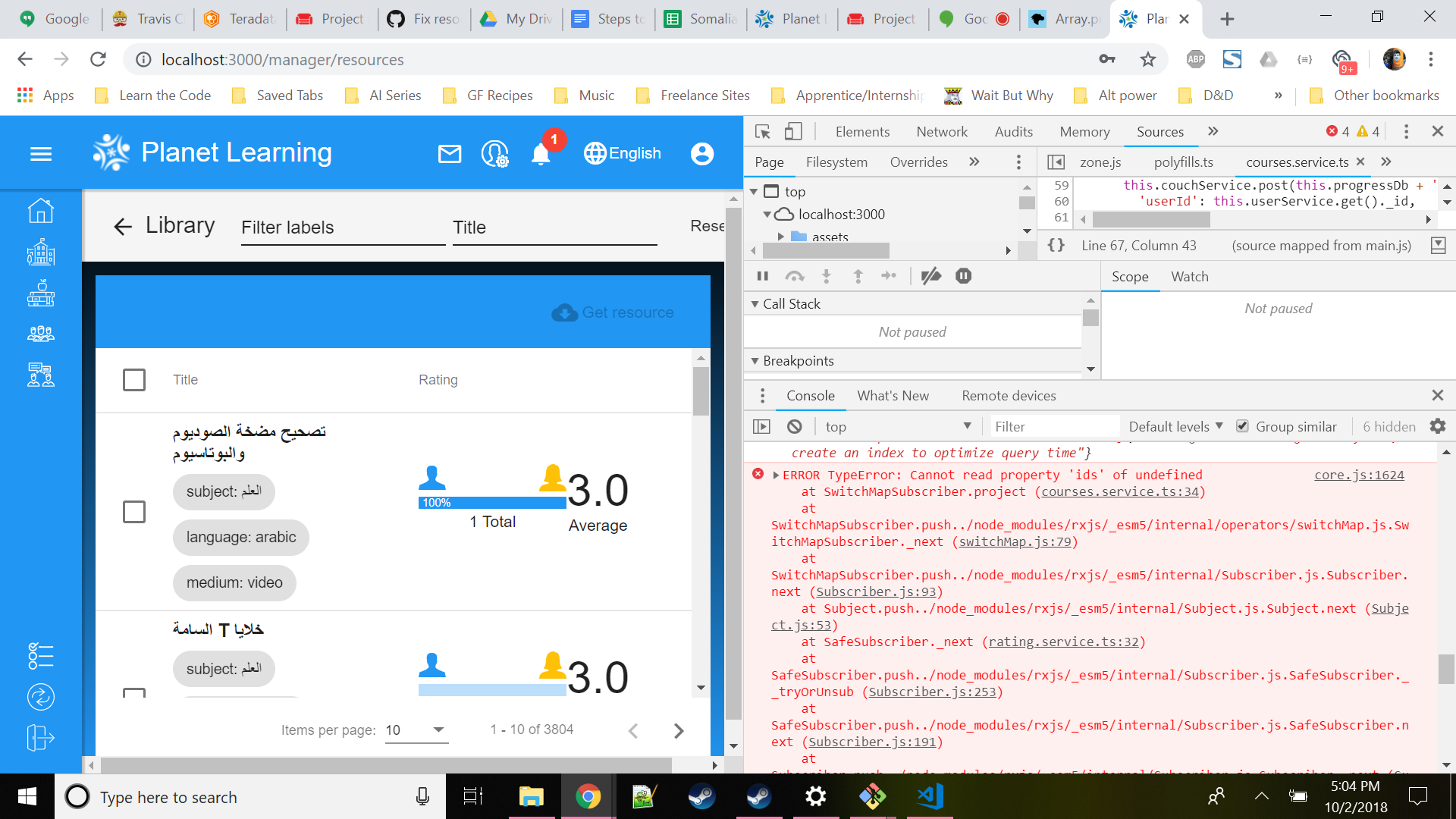Open the What's New tab in Console drawer
The height and width of the screenshot is (819, 1456).
[x=893, y=395]
